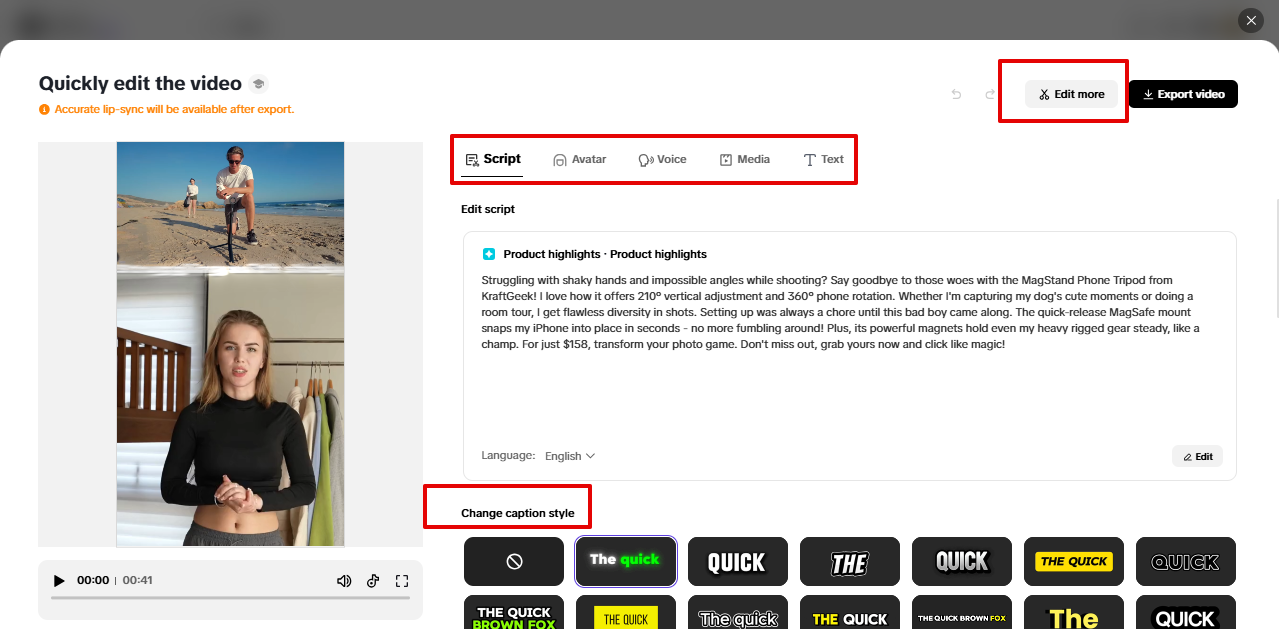Image resolution: width=1279 pixels, height=638 pixels.
Task: Choose the bold white QUICK caption style
Action: [738, 561]
